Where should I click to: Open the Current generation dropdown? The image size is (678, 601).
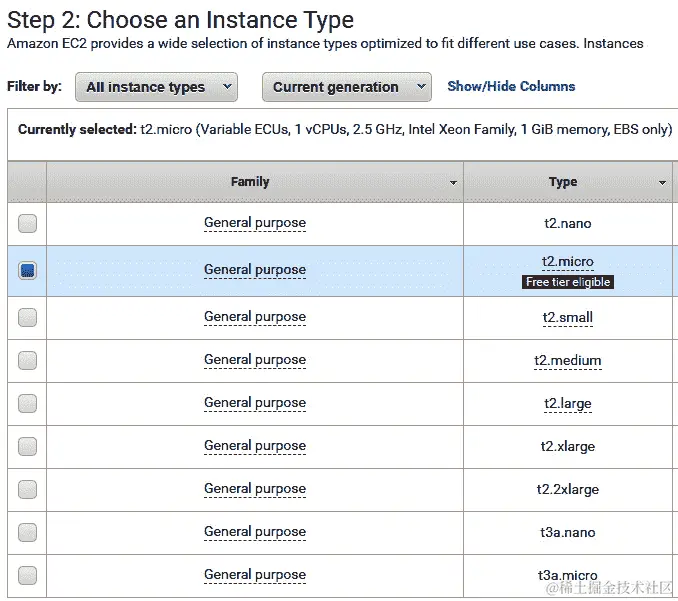click(346, 87)
